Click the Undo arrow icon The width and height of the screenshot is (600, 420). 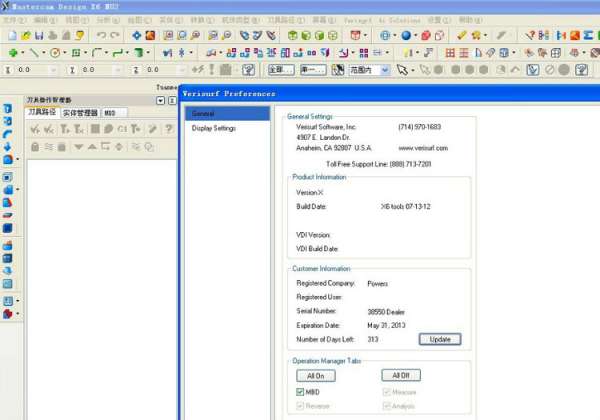[101, 36]
